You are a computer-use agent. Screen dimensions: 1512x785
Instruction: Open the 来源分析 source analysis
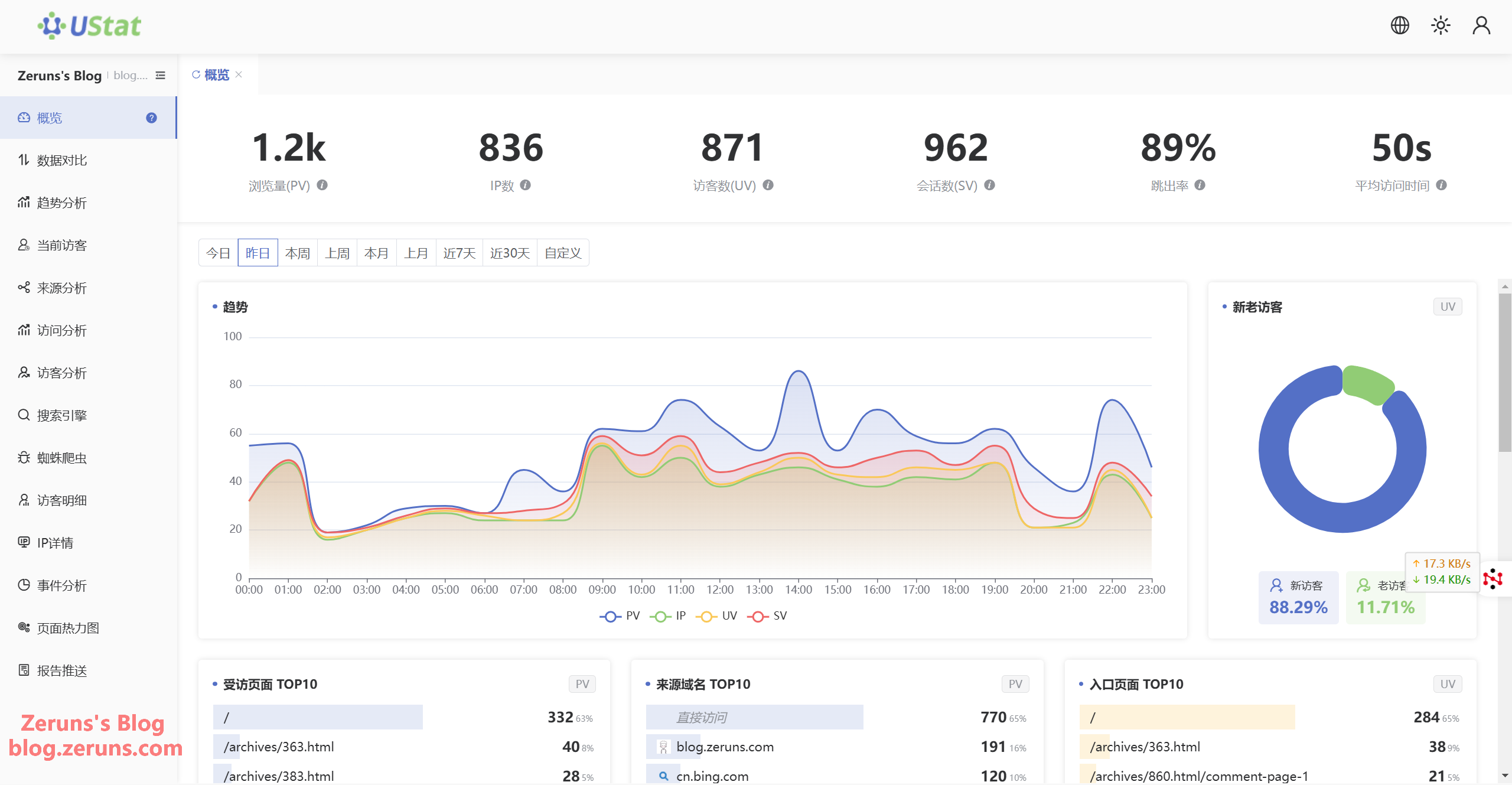pos(62,288)
